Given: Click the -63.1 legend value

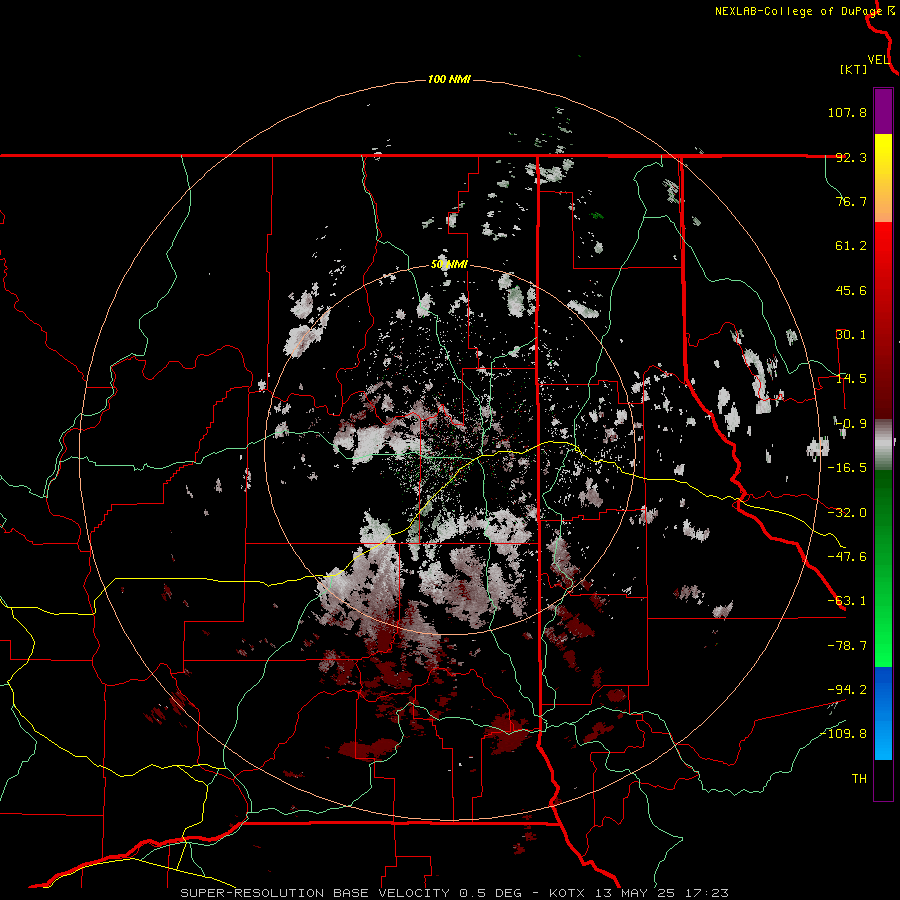Looking at the screenshot, I should [847, 601].
